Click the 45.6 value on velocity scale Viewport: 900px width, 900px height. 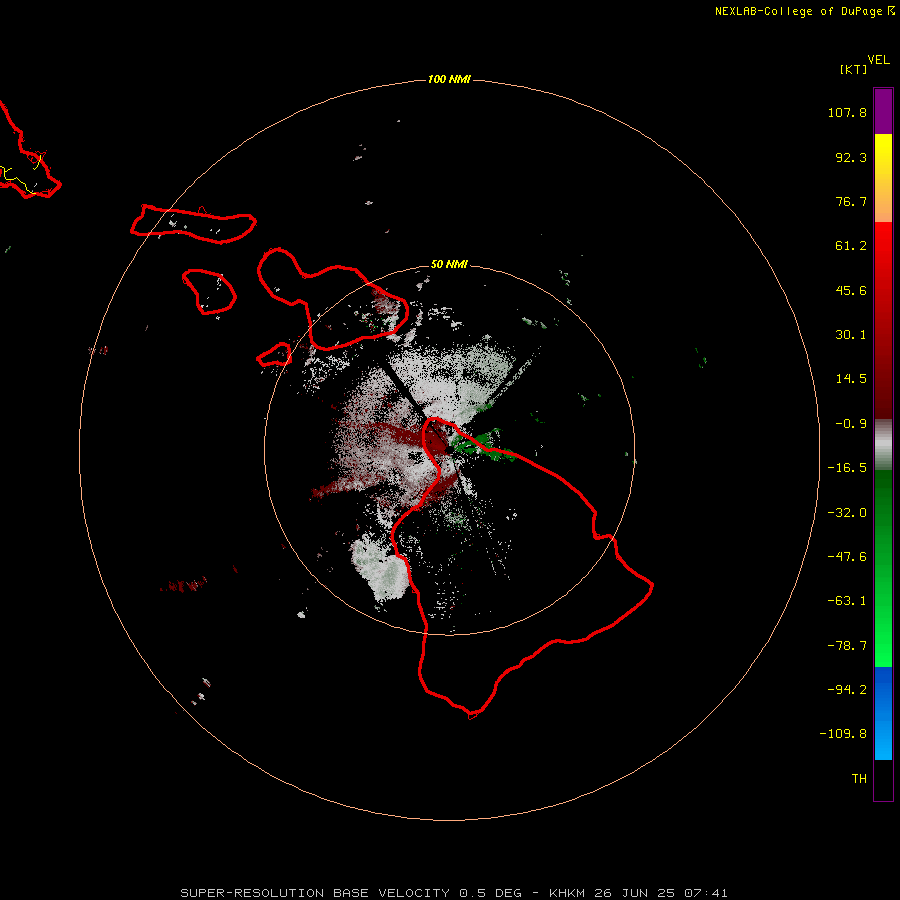pyautogui.click(x=851, y=290)
